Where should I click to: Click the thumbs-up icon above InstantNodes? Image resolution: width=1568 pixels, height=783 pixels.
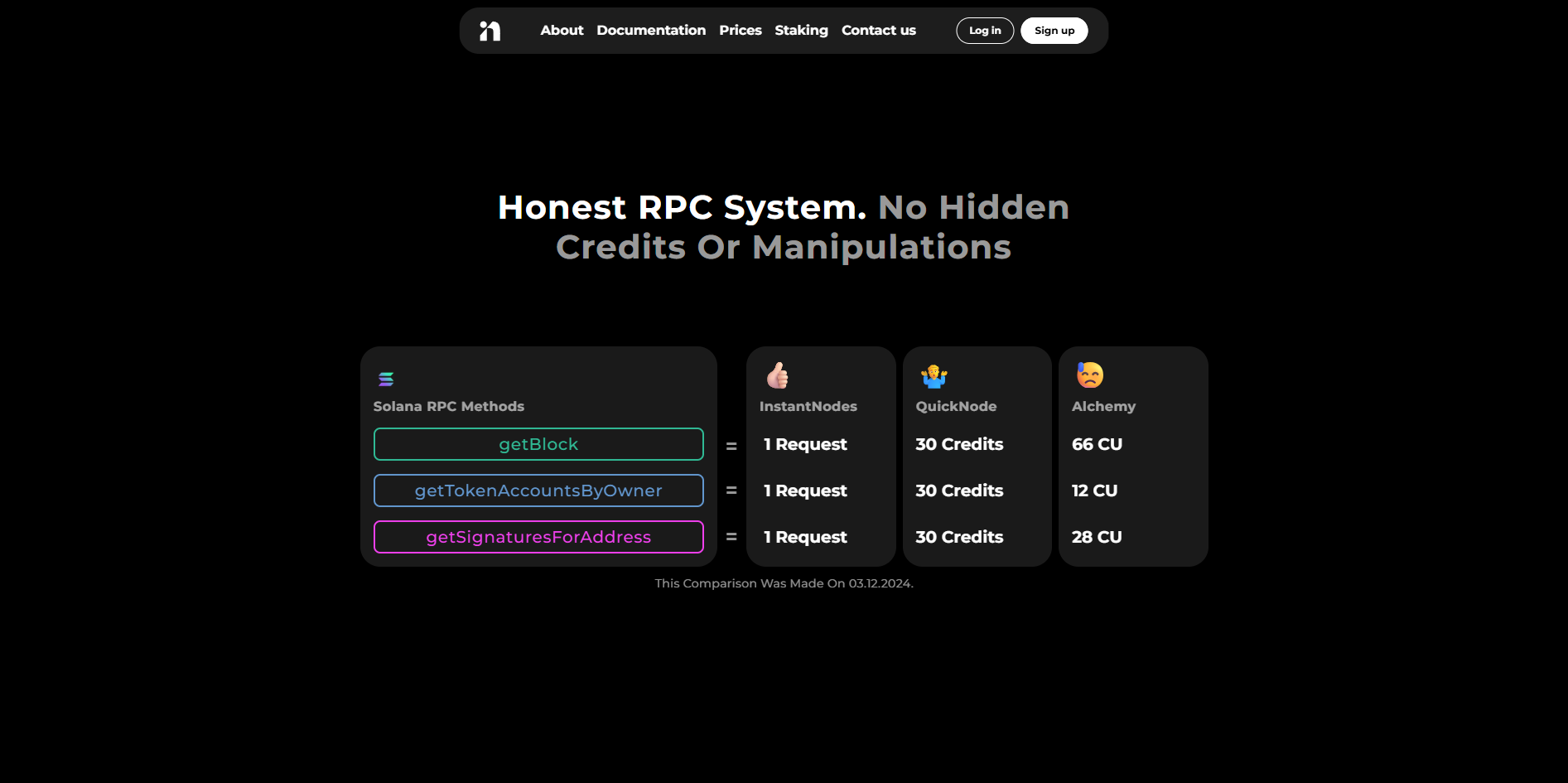(775, 375)
